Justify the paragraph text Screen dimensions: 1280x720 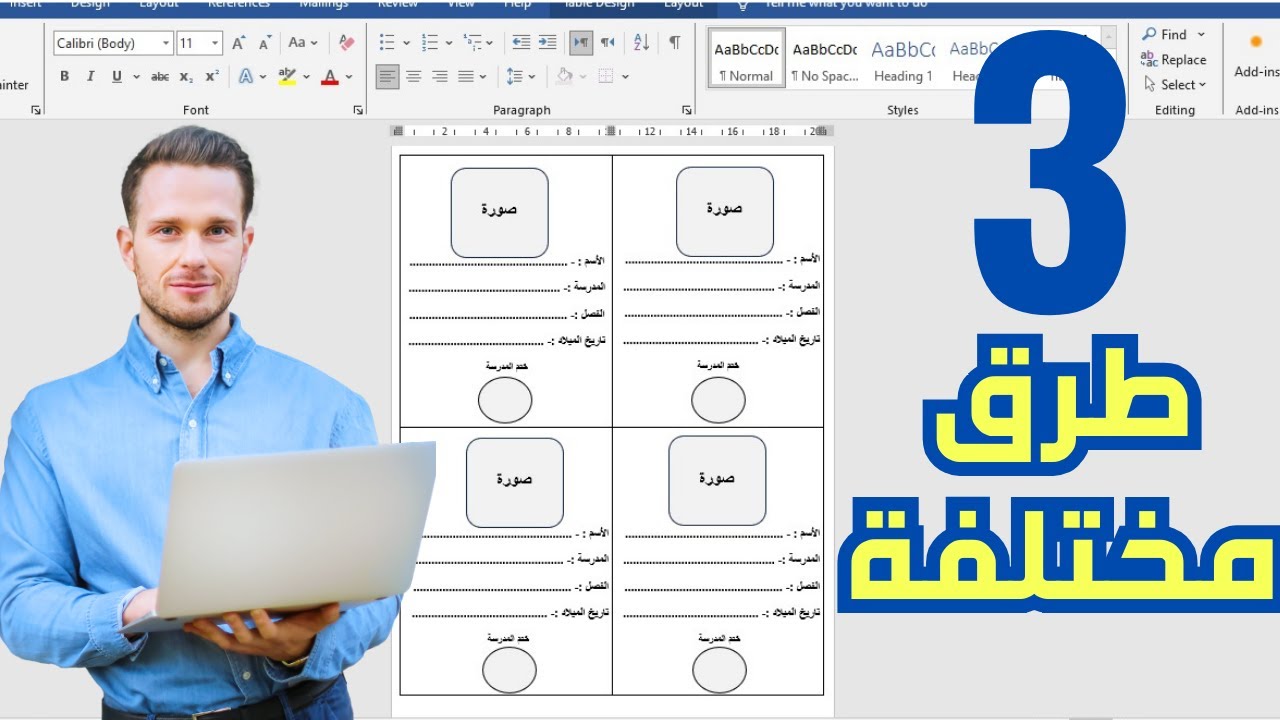point(466,76)
